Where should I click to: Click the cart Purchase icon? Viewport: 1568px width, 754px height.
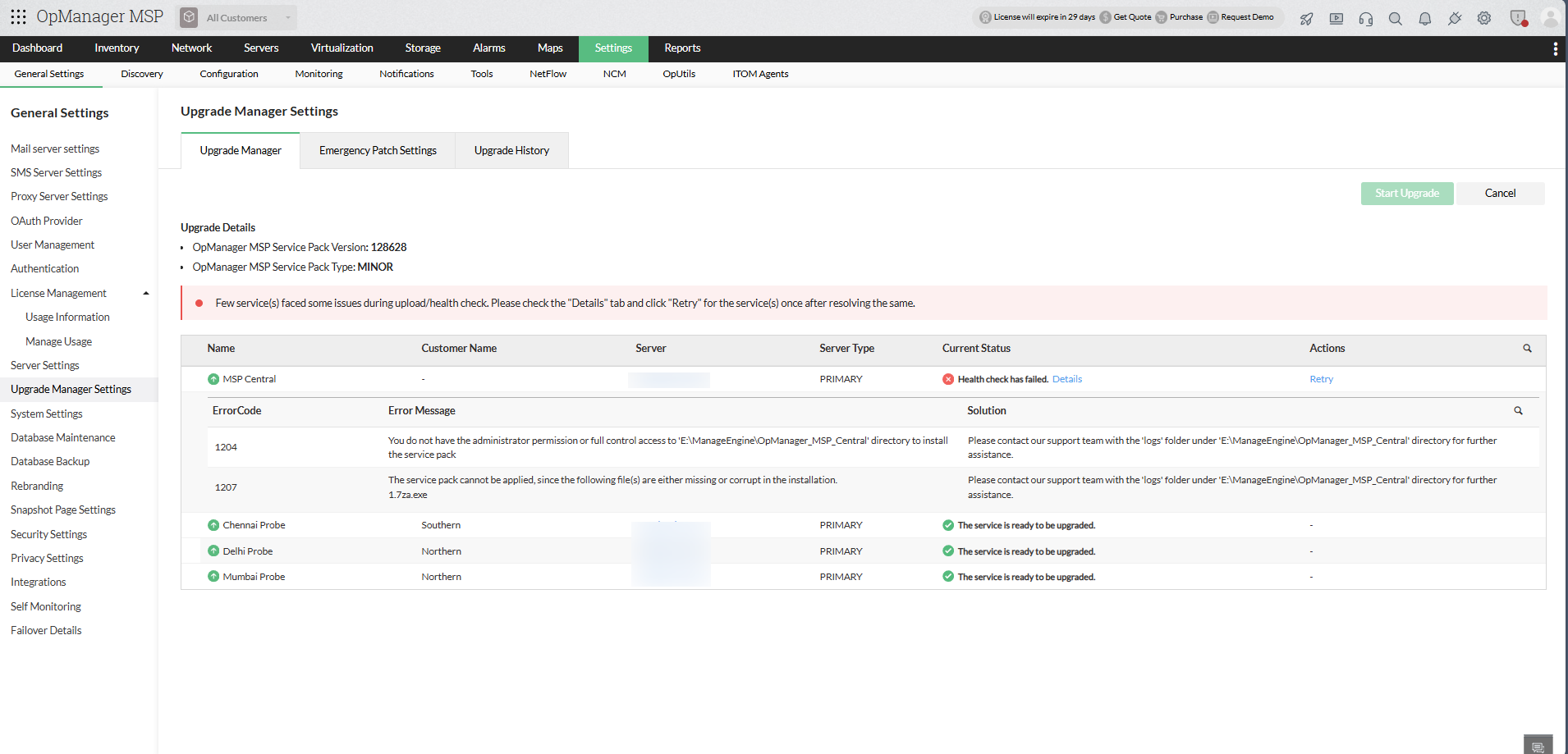point(1162,17)
